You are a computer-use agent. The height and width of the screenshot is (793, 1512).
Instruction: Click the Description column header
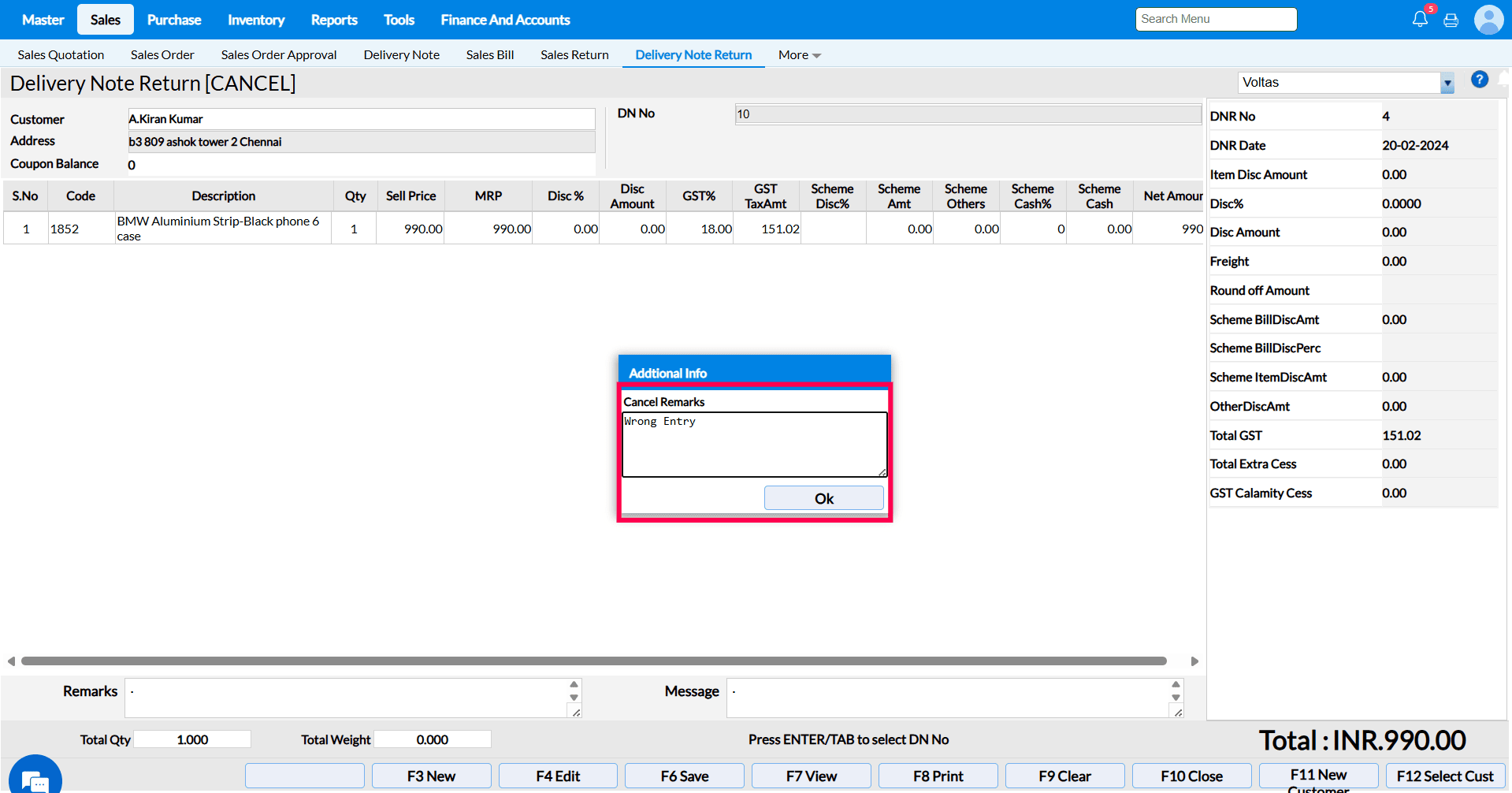pos(223,196)
